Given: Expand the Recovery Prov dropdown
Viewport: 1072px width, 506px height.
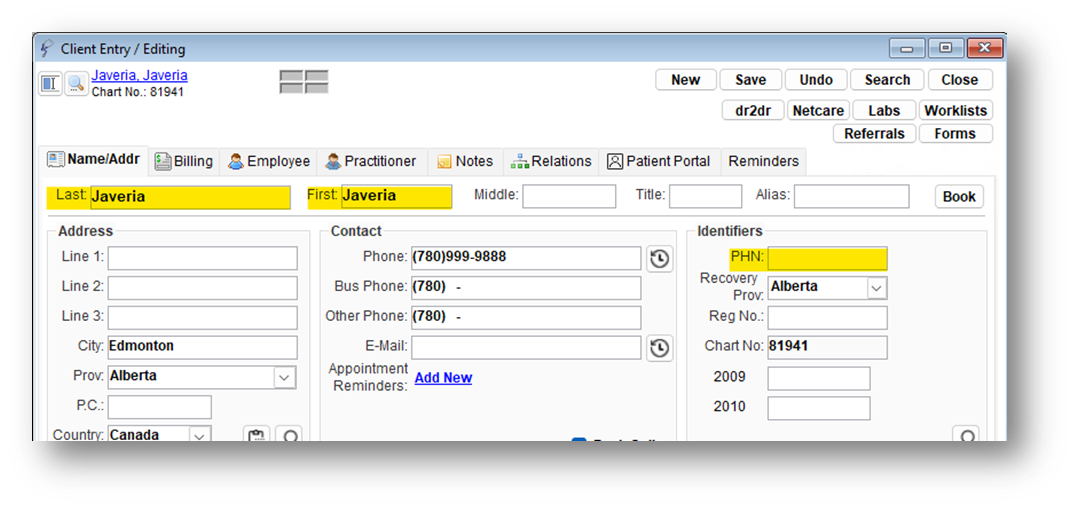Looking at the screenshot, I should [x=876, y=288].
